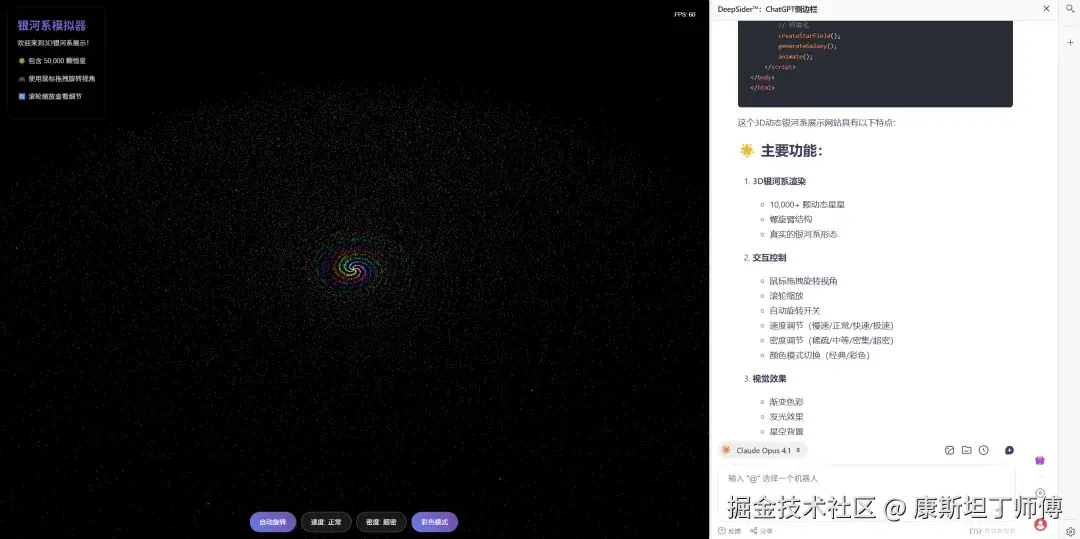Click the 螺旋臂结构 bullet
This screenshot has height=539, width=1080.
pyautogui.click(x=791, y=220)
